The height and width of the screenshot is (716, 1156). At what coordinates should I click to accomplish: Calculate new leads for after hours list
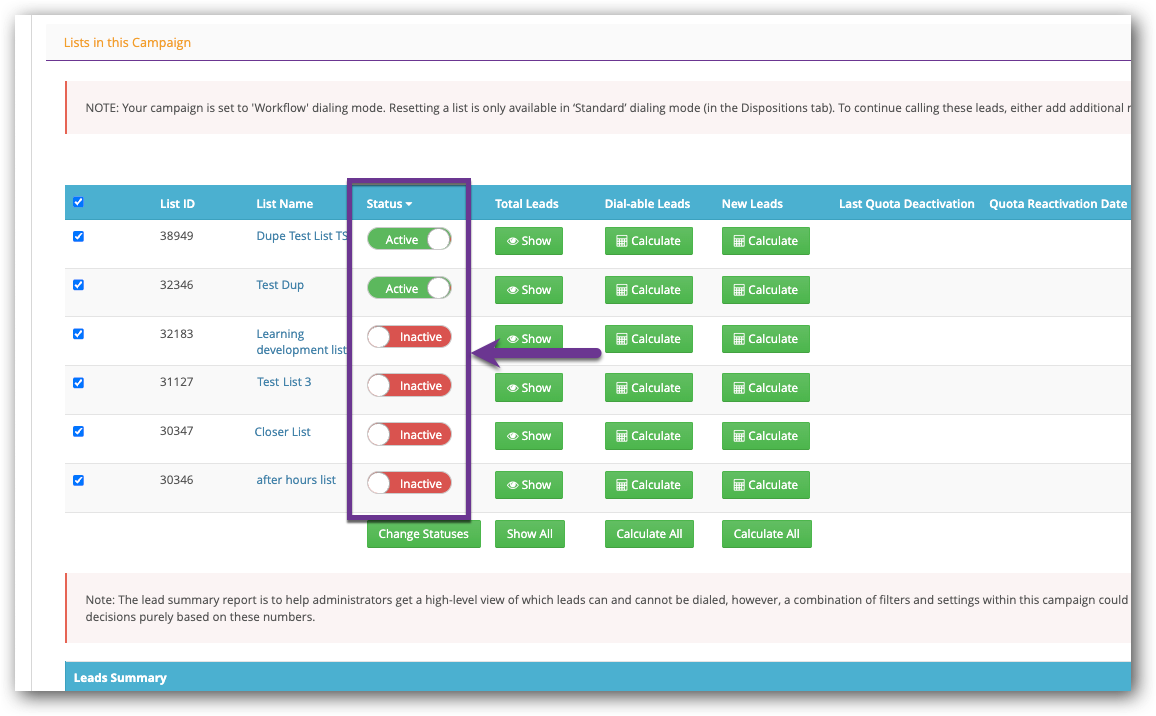point(765,485)
